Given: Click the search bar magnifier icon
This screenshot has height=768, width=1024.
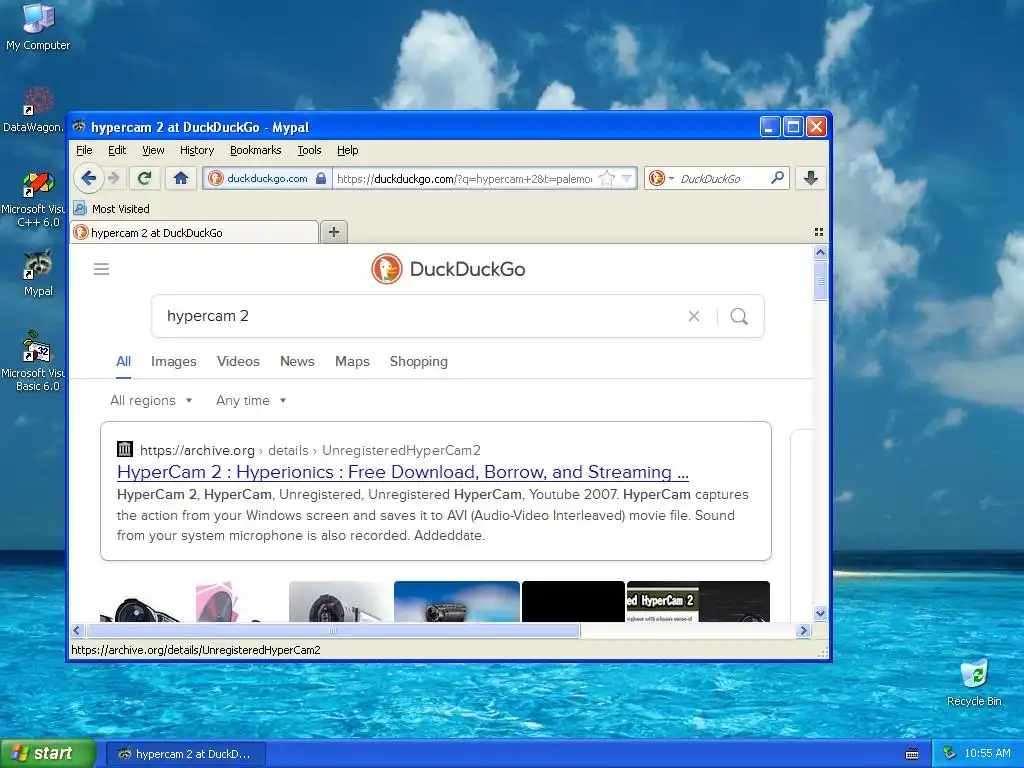Looking at the screenshot, I should [x=777, y=178].
